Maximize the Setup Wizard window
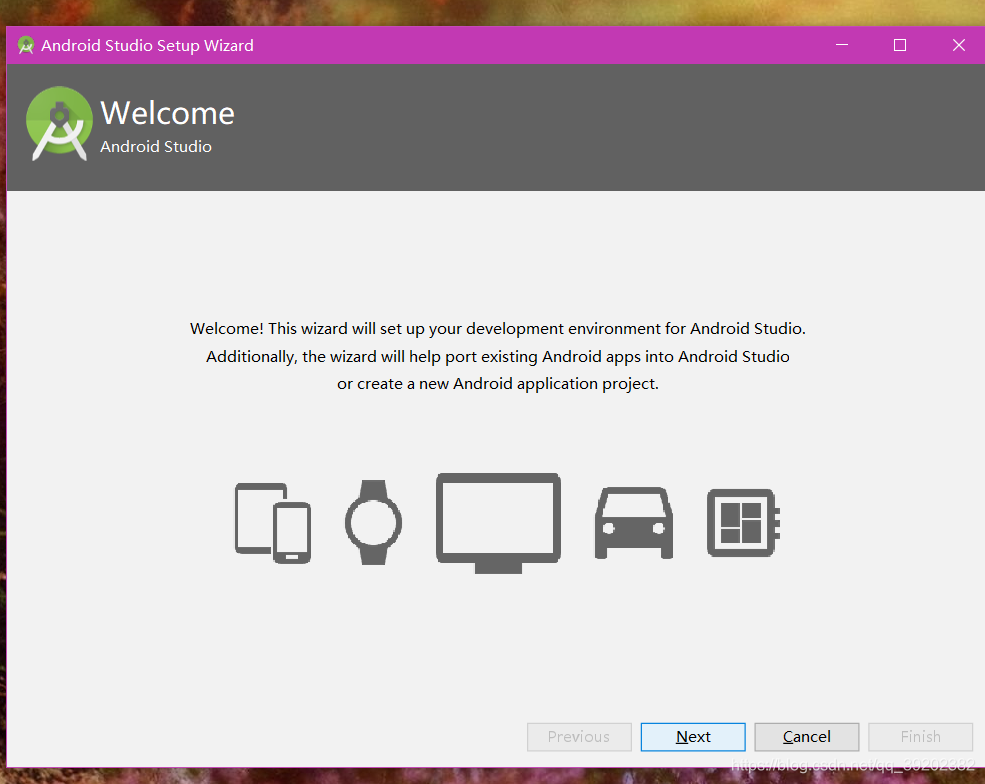The width and height of the screenshot is (985, 784). (x=900, y=45)
